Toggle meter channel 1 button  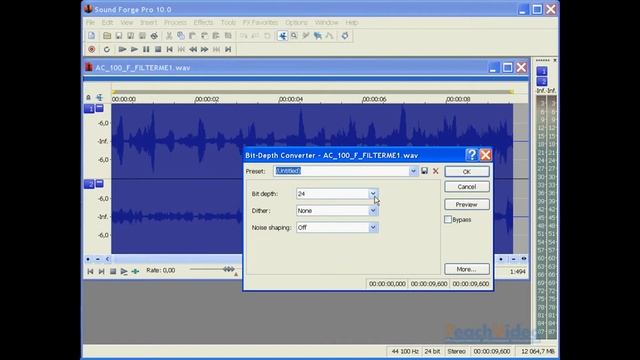[542, 71]
